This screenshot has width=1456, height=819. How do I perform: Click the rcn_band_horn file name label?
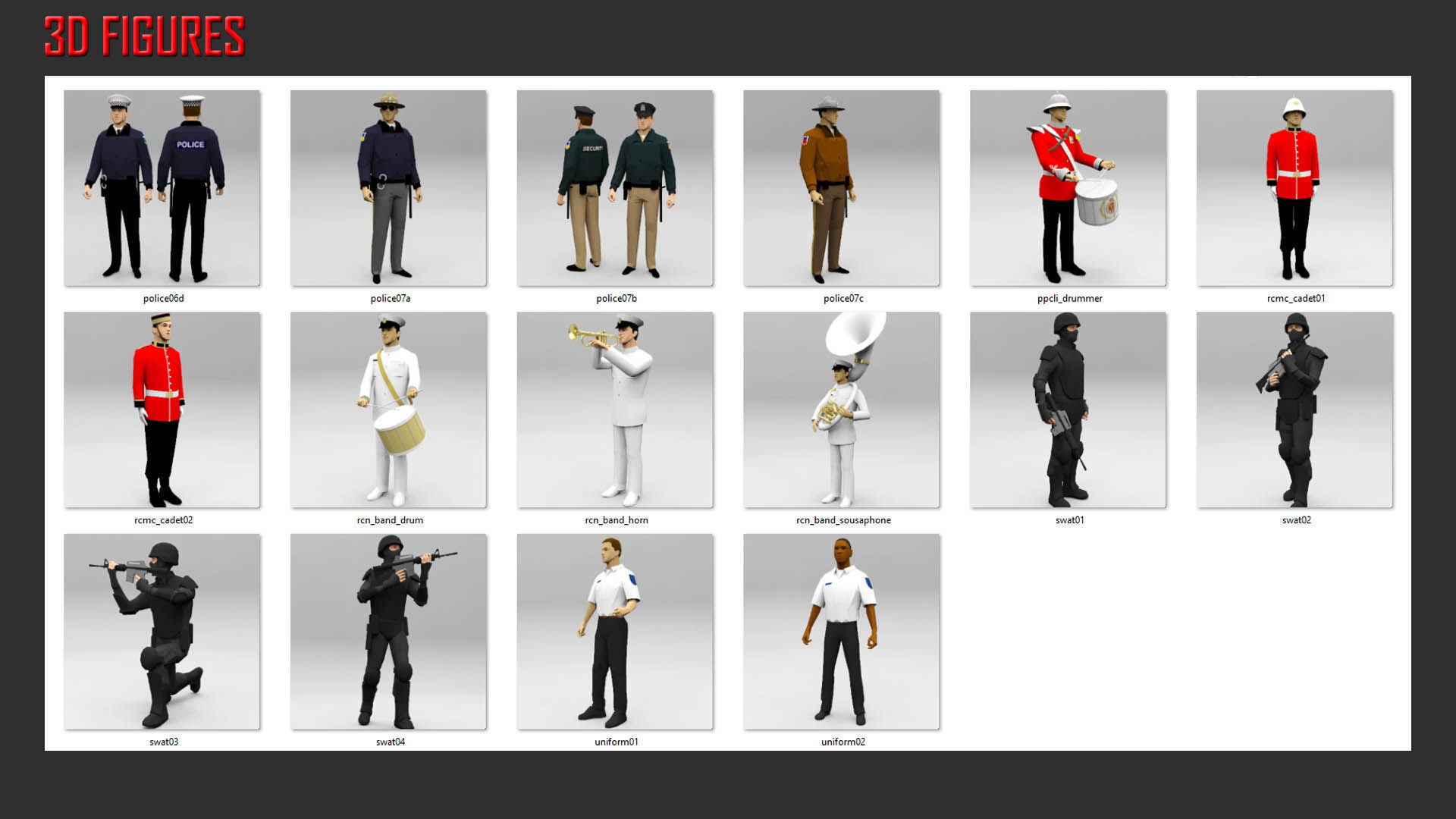pos(617,520)
